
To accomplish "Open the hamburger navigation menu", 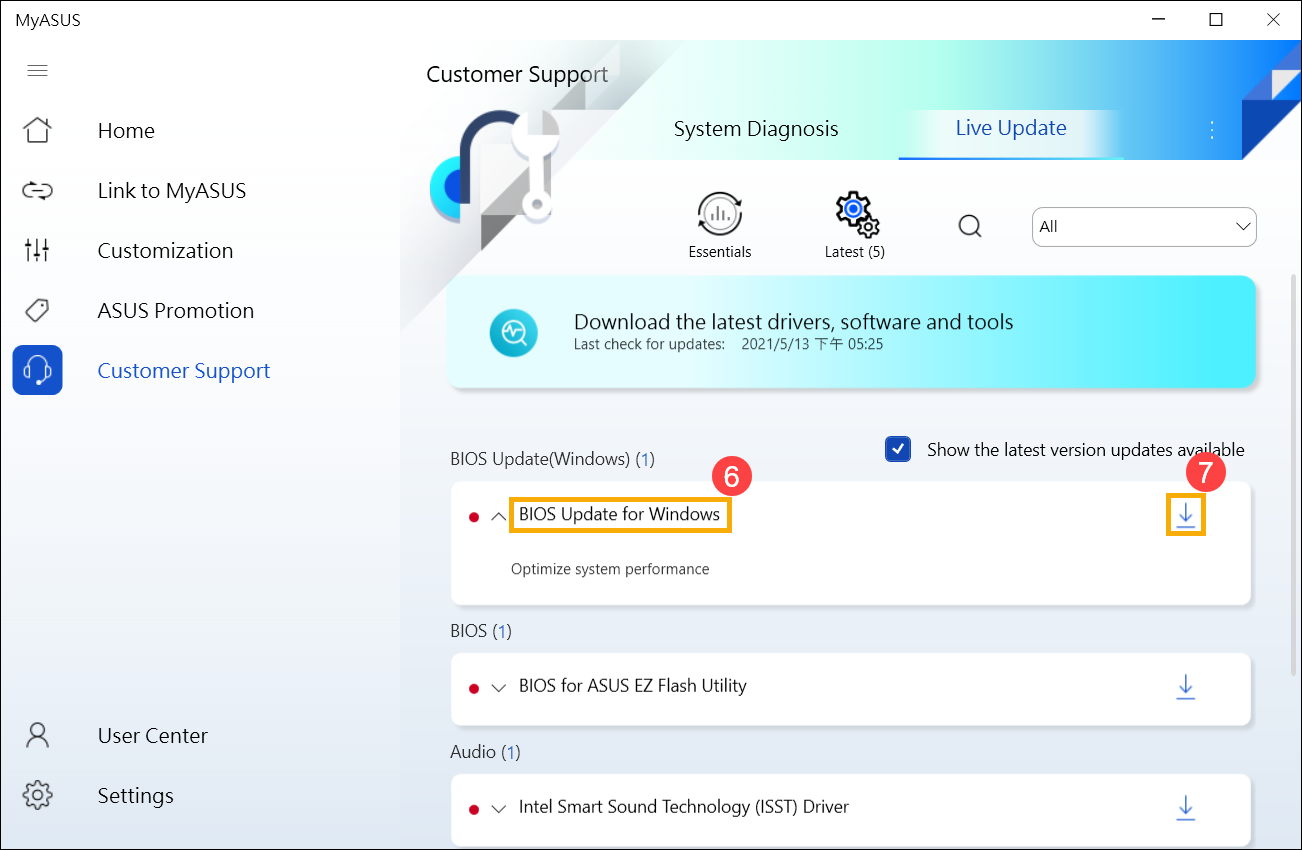I will [x=37, y=71].
